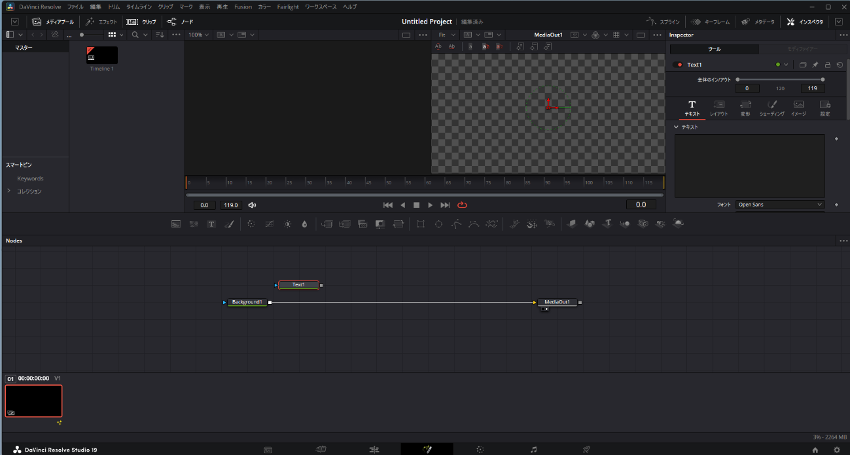850x456 pixels.
Task: Pin the Text1 tool in Inspector
Action: coord(815,65)
